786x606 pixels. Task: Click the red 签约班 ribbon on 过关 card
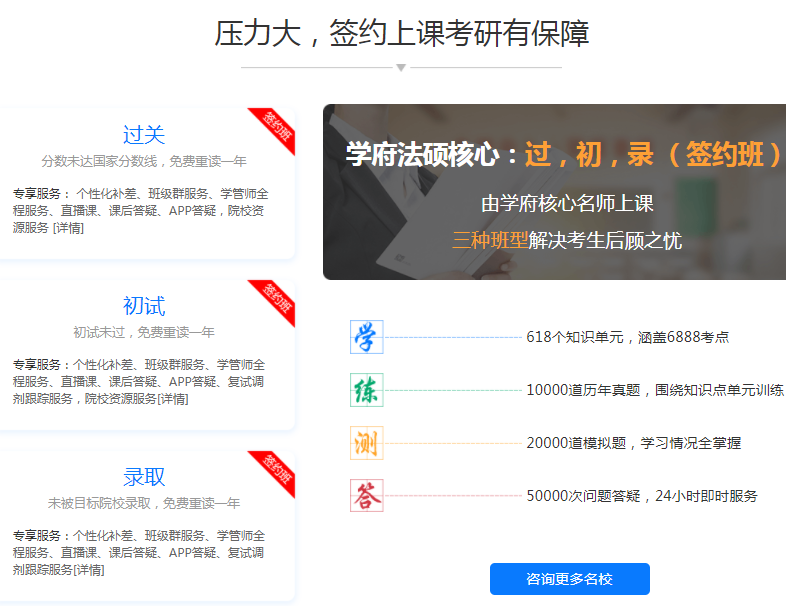click(273, 129)
